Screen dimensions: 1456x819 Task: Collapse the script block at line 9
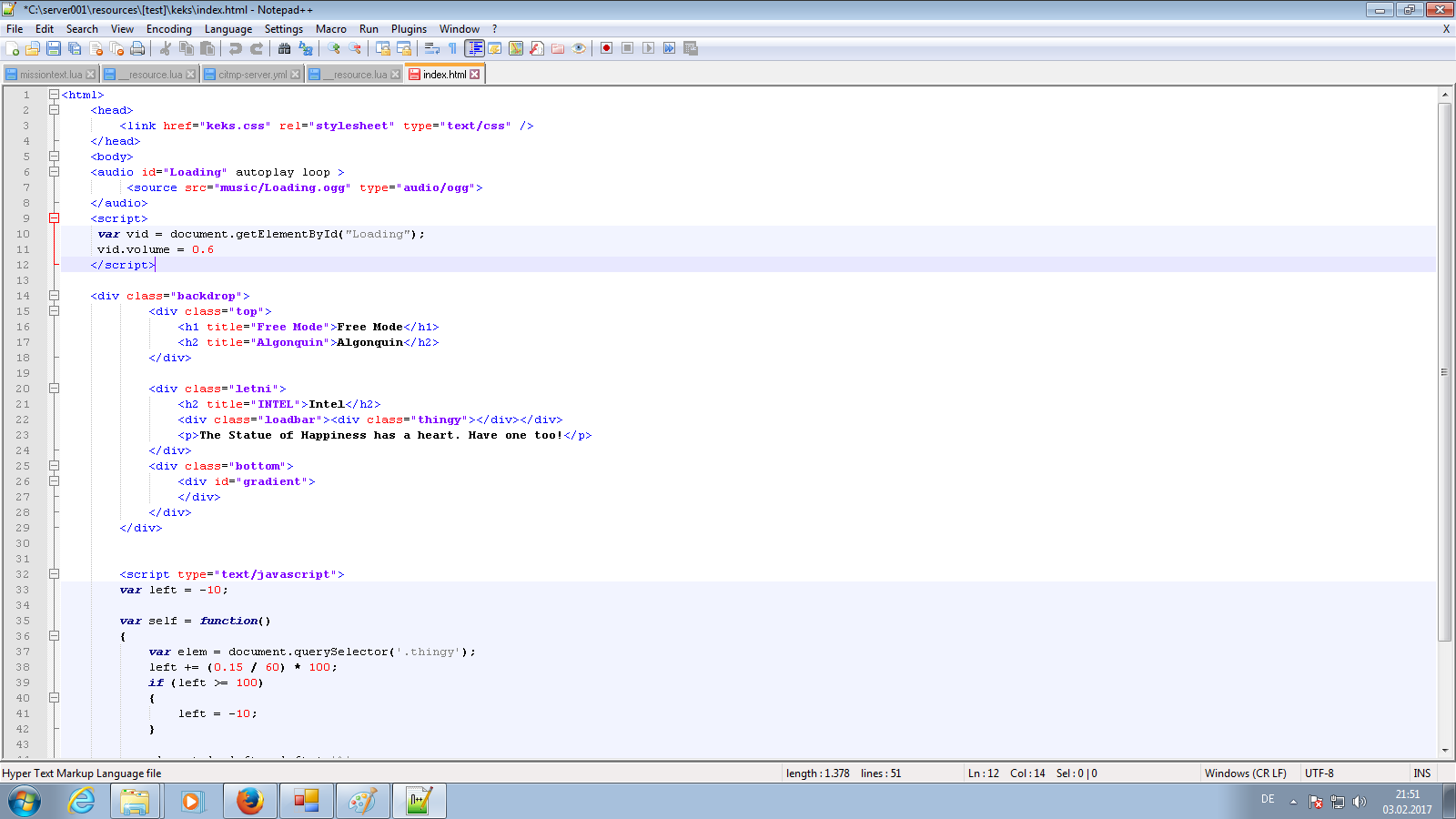(x=55, y=217)
